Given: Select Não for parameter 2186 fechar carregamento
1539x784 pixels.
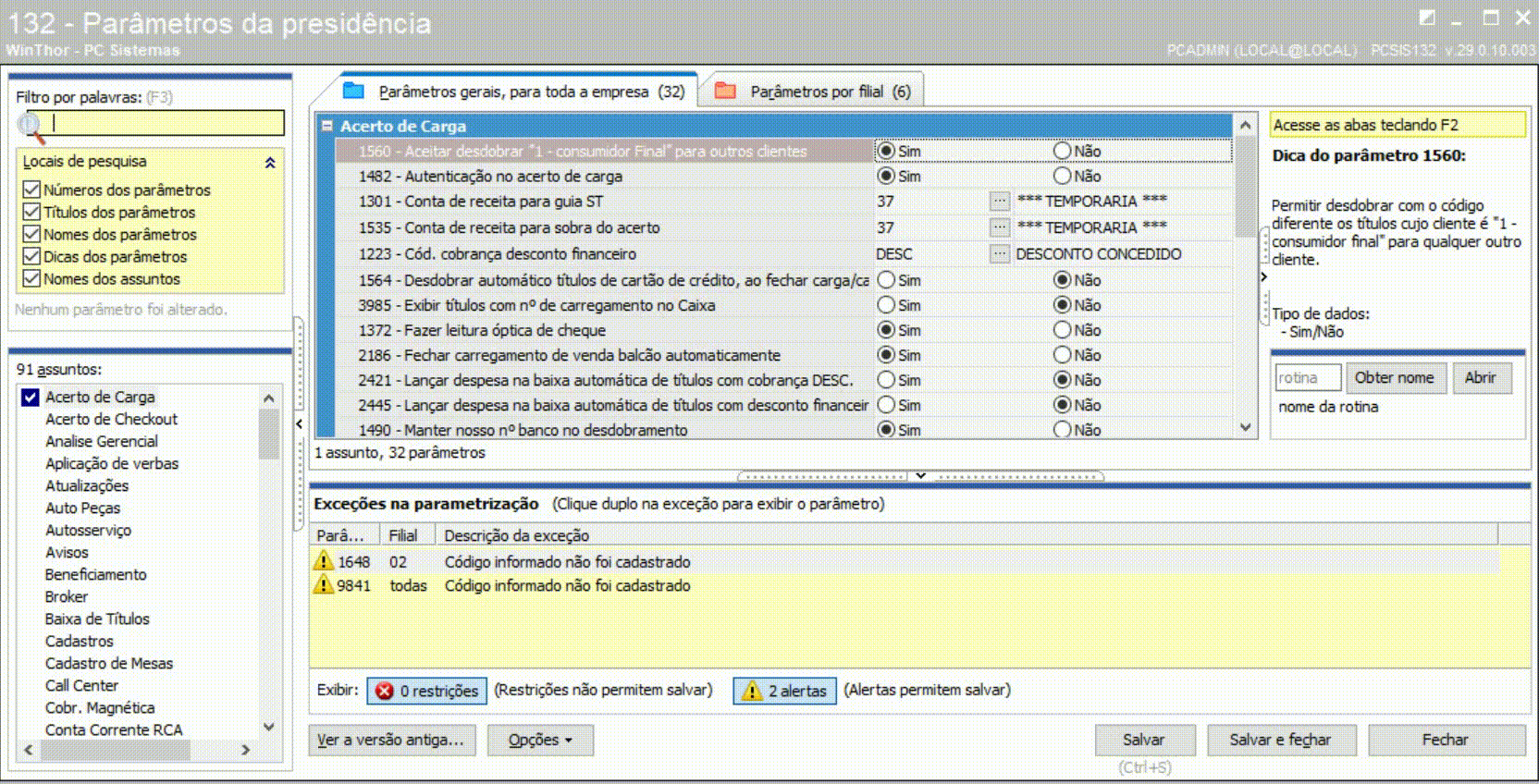Looking at the screenshot, I should tap(1062, 355).
